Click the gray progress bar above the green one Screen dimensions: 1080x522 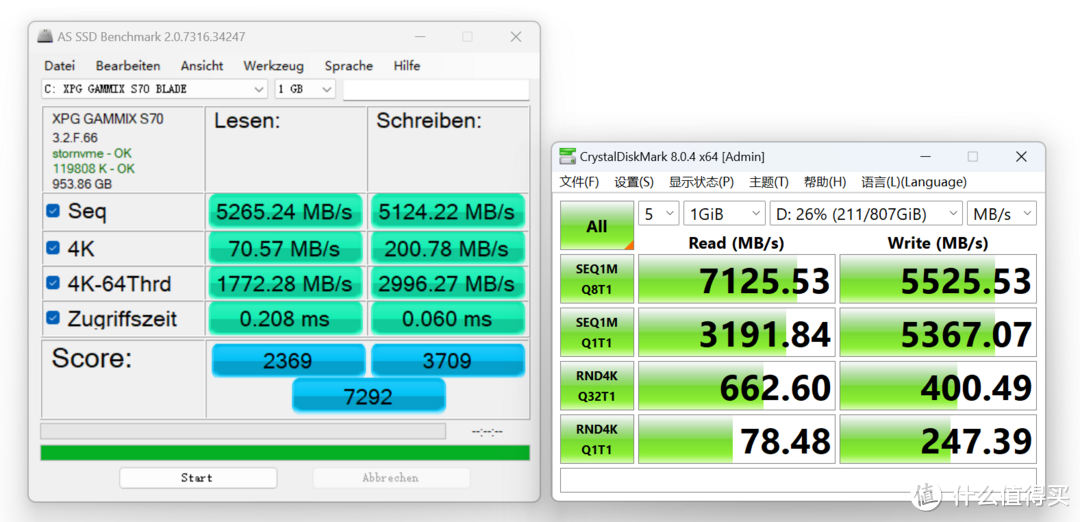click(x=243, y=431)
